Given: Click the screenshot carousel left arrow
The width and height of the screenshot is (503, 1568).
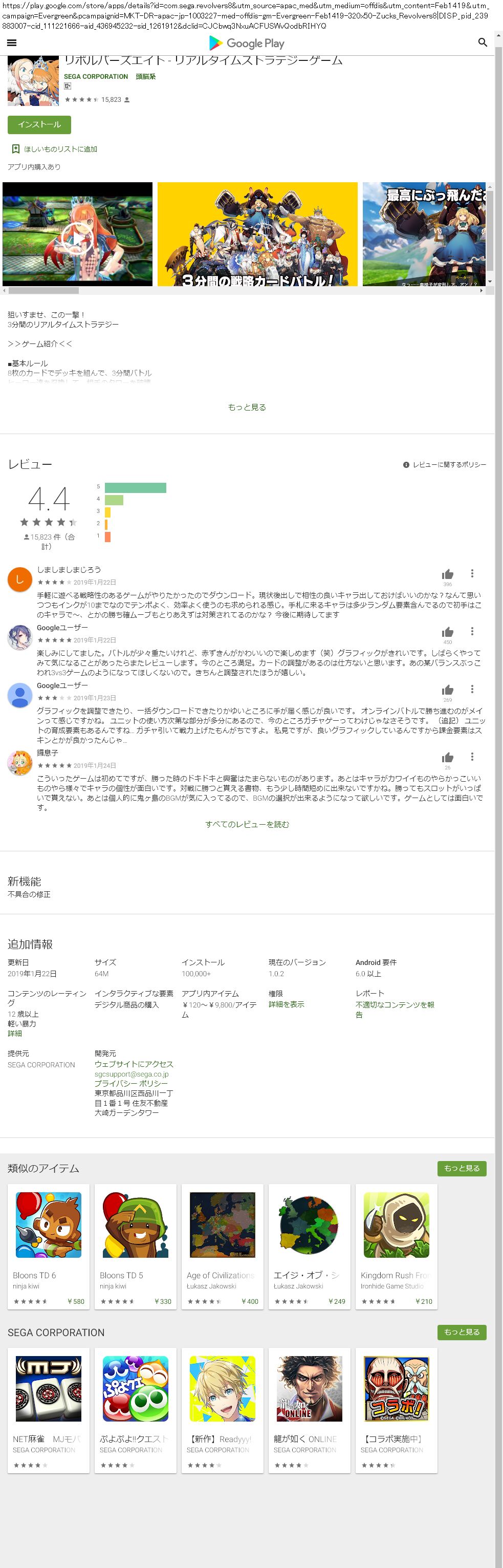Looking at the screenshot, I should click(5, 290).
